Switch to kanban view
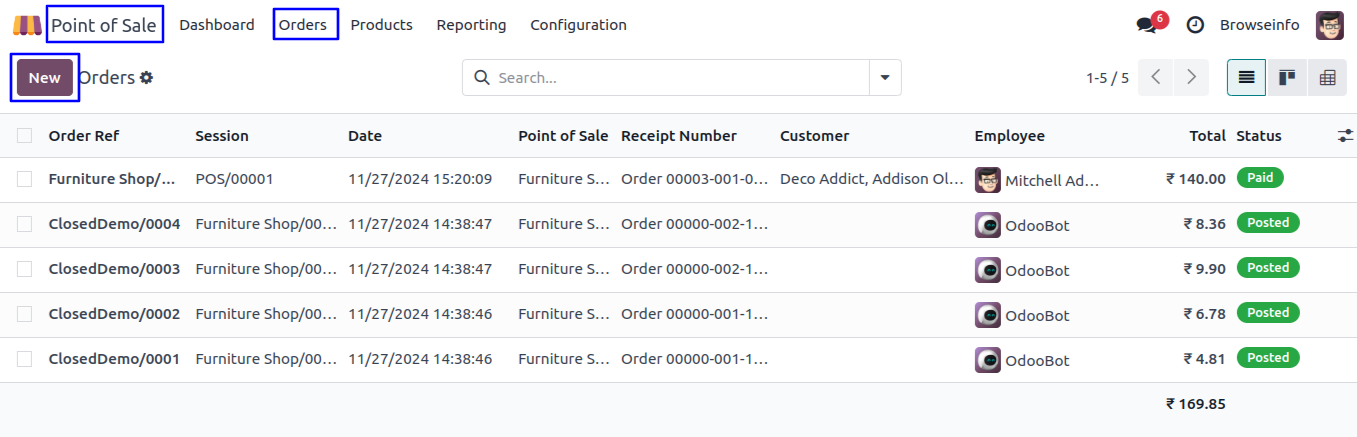The height and width of the screenshot is (437, 1357). point(1287,77)
